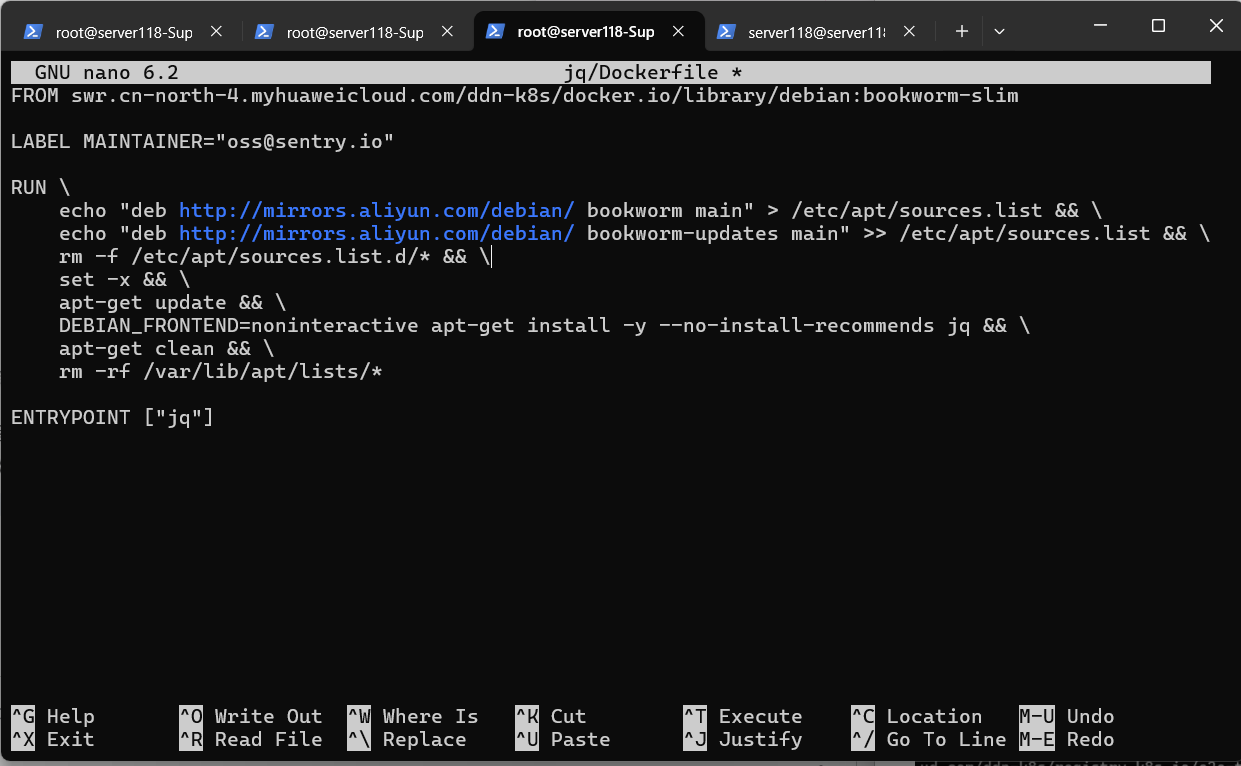The image size is (1241, 766).
Task: Click PowerShell icon on first terminal tab
Action: coord(33,32)
